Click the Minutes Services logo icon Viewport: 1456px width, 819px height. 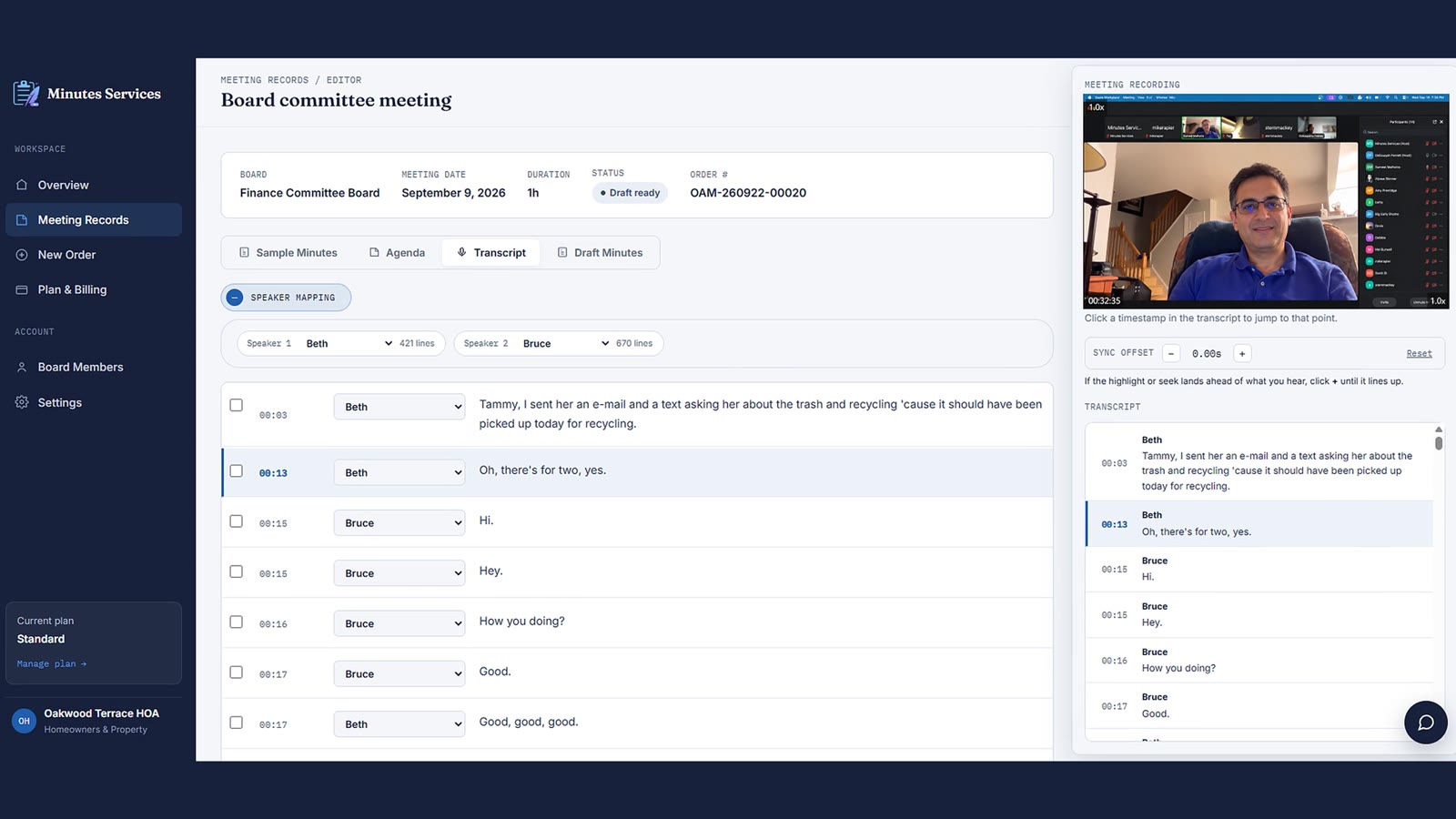[x=26, y=93]
